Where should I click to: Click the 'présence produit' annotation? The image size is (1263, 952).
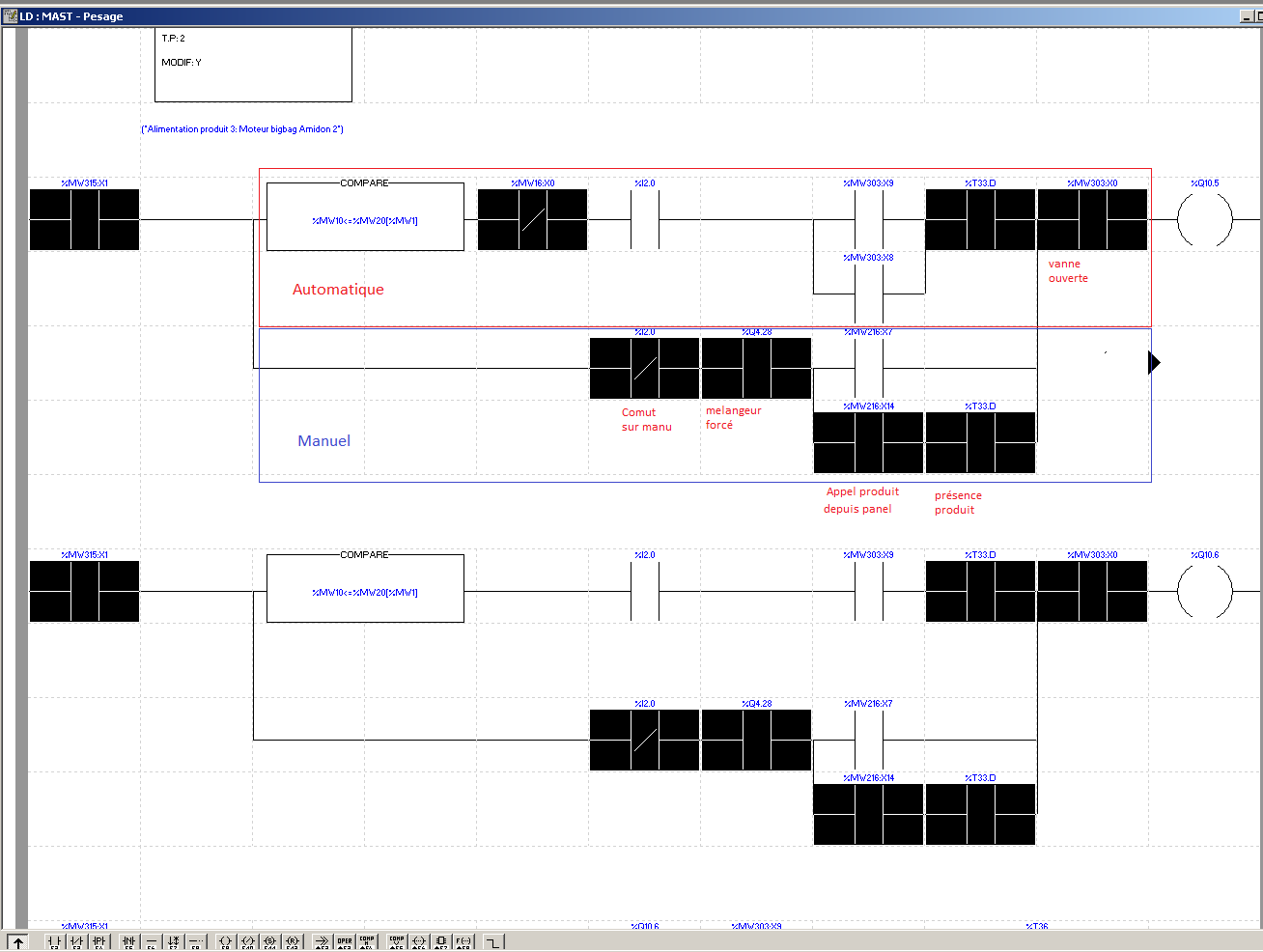(x=958, y=503)
